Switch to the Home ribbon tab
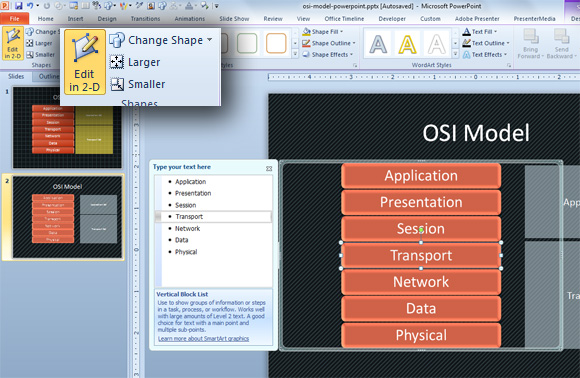580x378 pixels. pyautogui.click(x=45, y=18)
